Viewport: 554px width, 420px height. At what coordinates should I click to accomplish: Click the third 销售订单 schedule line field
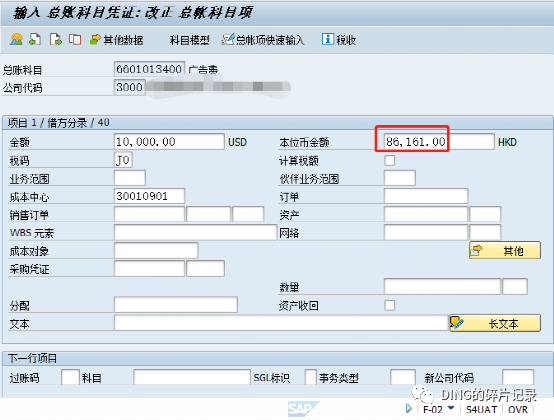point(248,214)
